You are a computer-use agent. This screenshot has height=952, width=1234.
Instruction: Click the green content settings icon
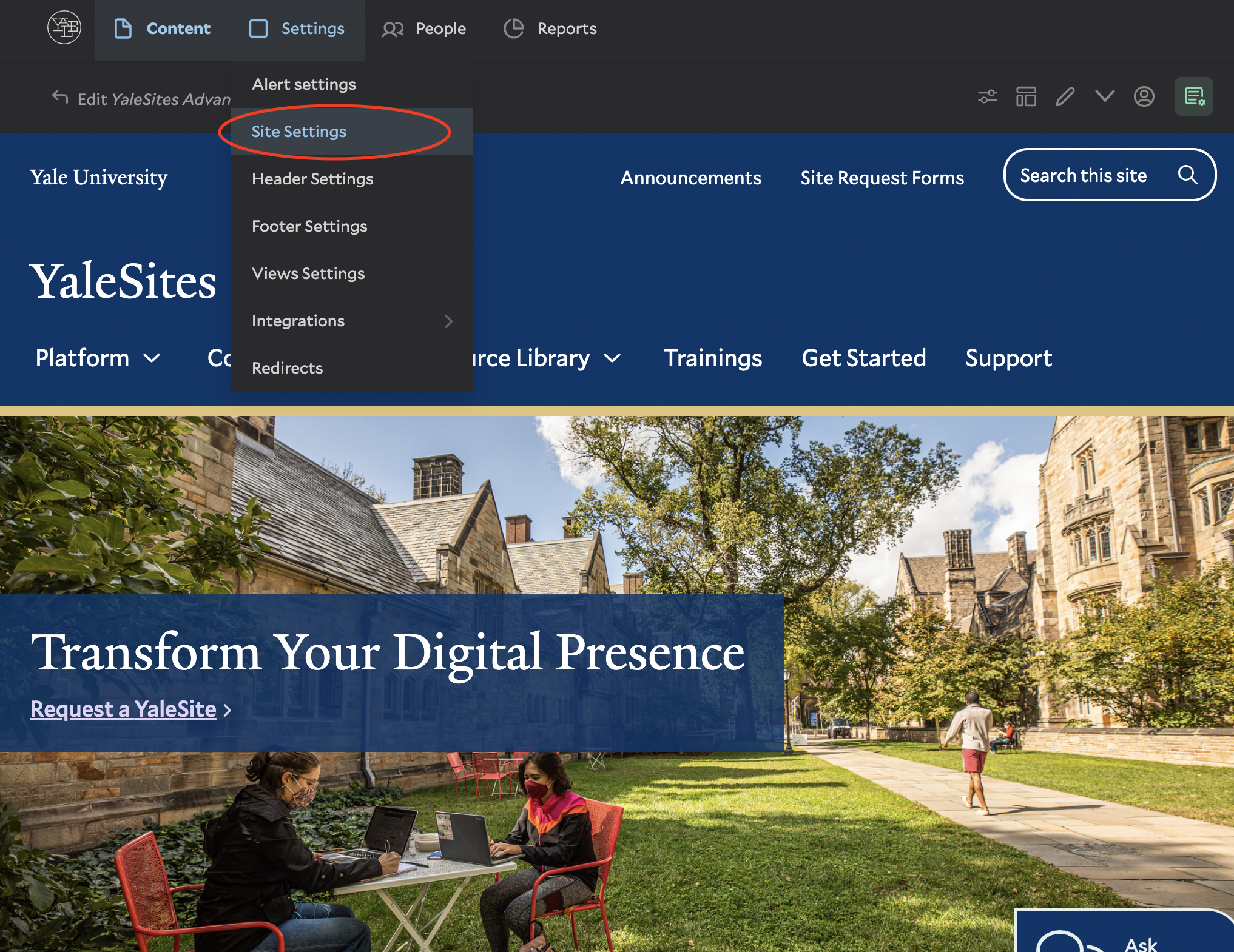[1194, 96]
